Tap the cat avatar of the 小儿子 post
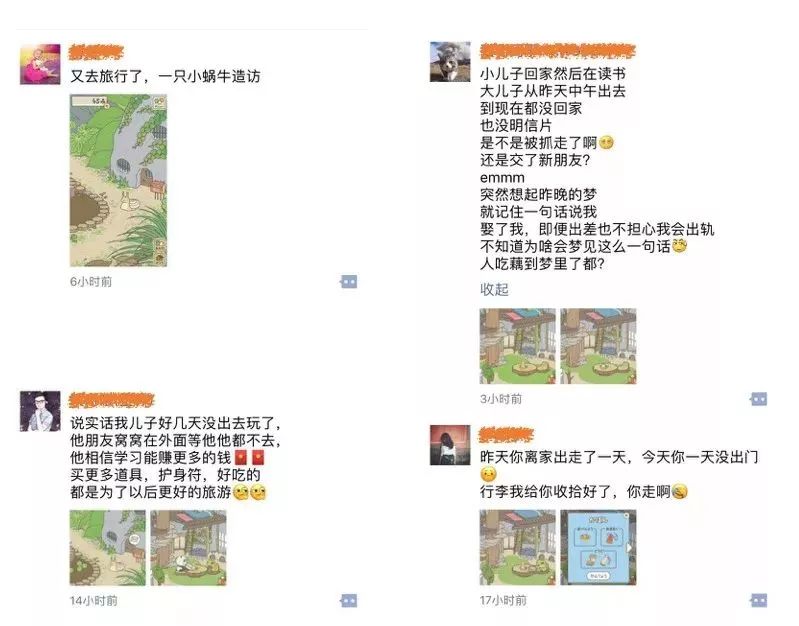This screenshot has height=626, width=799. click(x=450, y=62)
